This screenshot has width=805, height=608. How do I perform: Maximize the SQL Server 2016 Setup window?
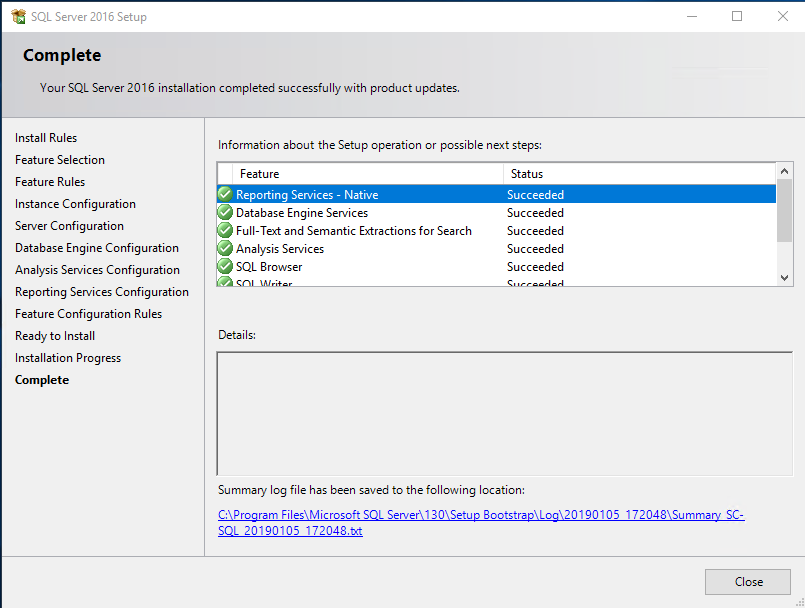coord(737,16)
